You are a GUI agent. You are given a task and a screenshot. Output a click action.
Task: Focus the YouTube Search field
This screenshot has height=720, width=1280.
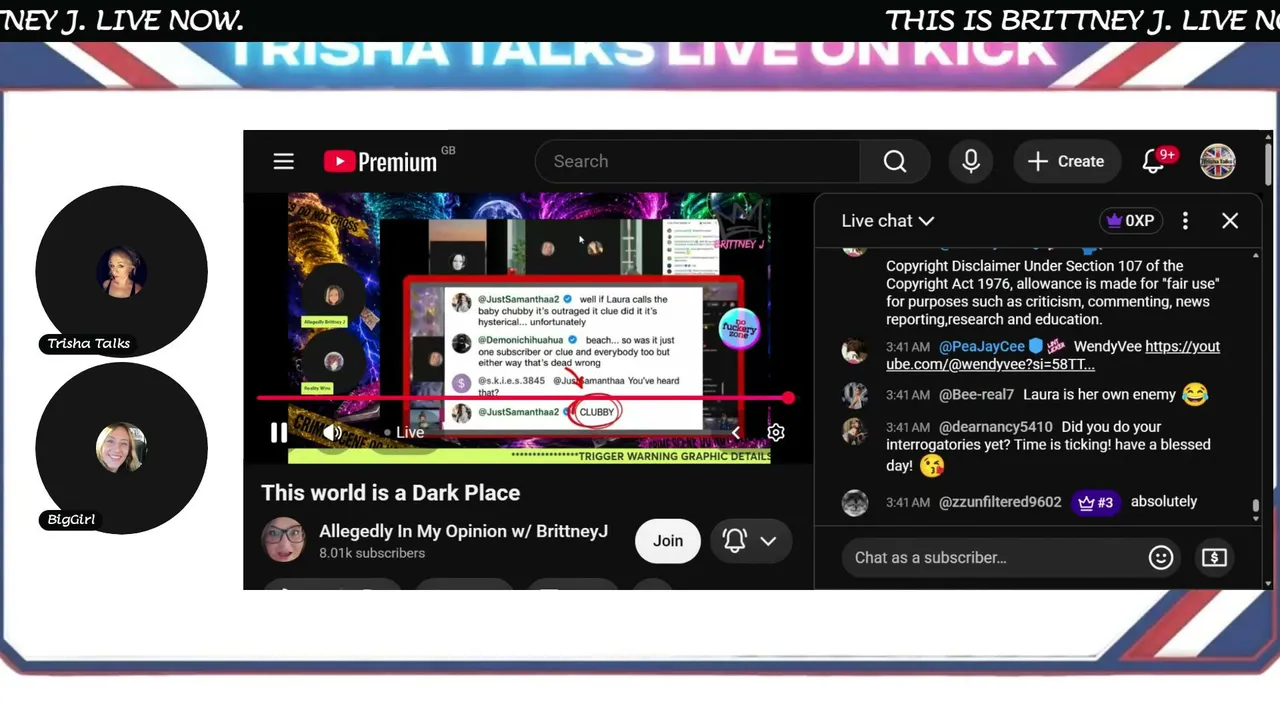(698, 161)
